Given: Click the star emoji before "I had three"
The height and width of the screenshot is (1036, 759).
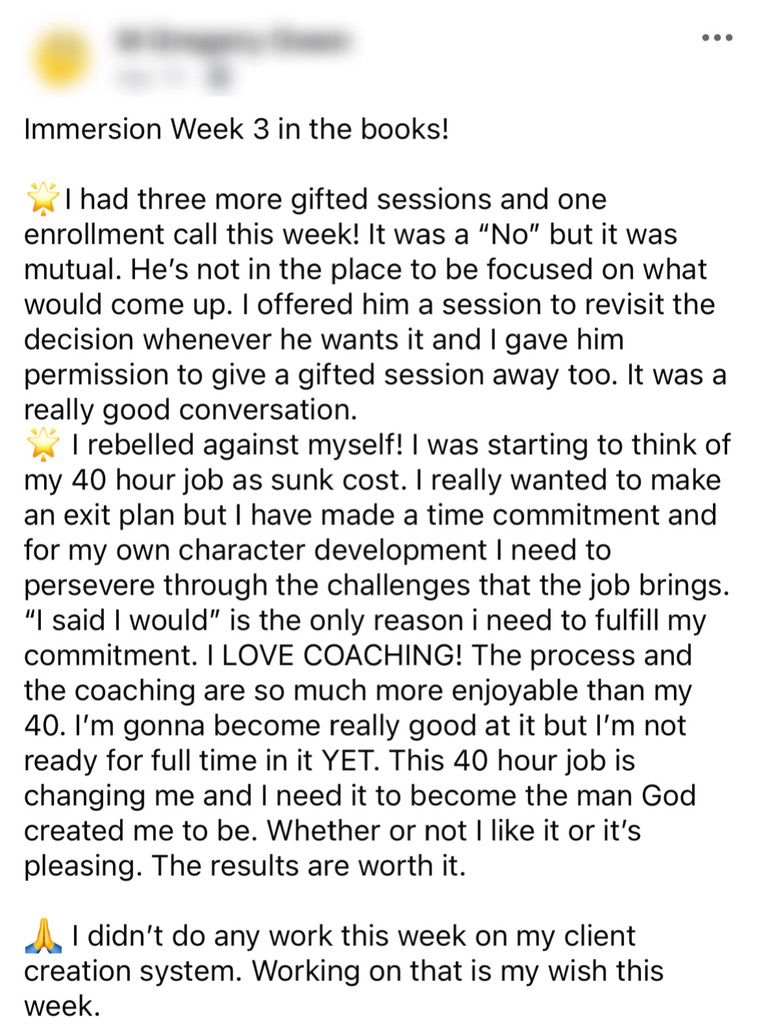Looking at the screenshot, I should point(42,199).
